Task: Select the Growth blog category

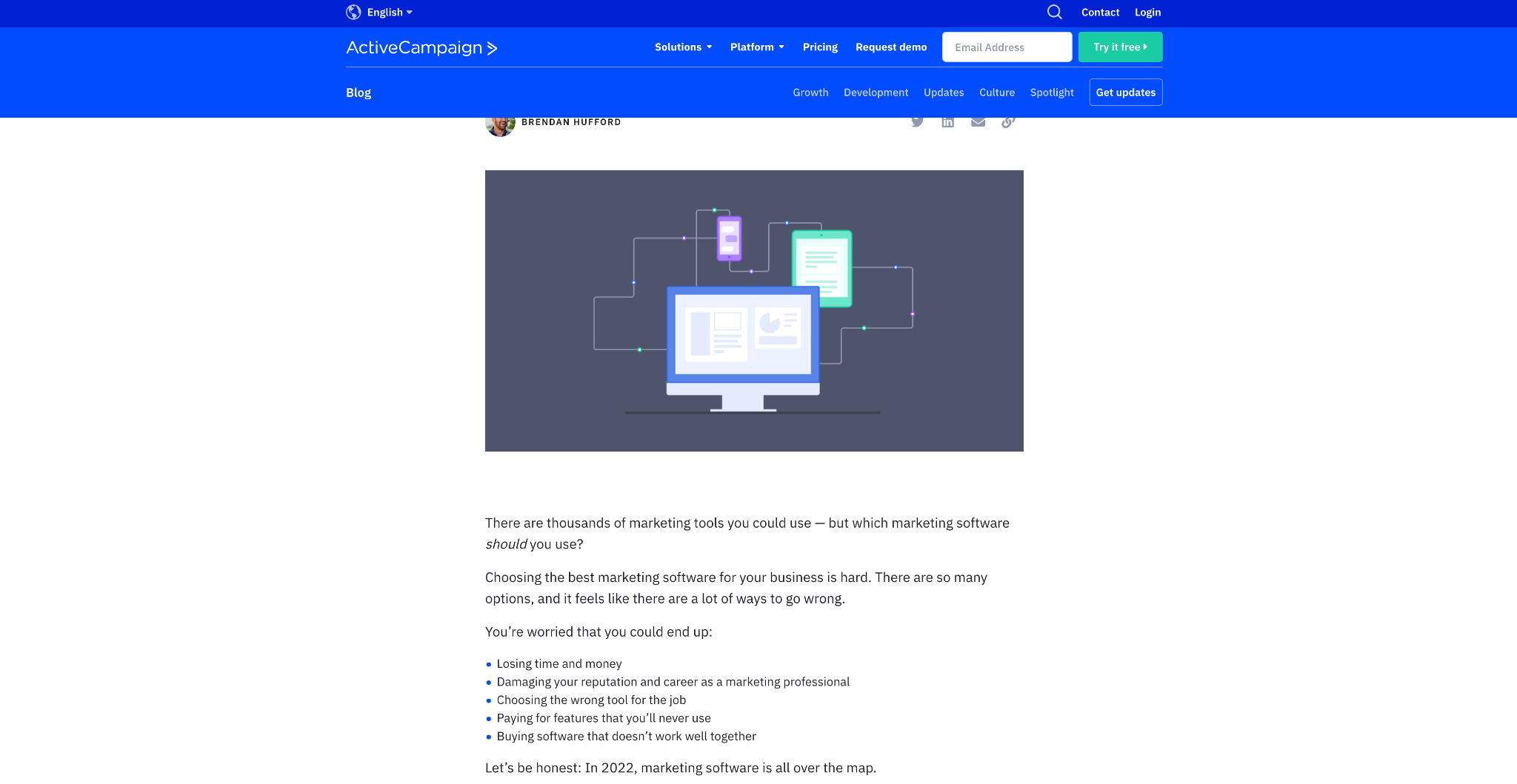Action: tap(810, 93)
